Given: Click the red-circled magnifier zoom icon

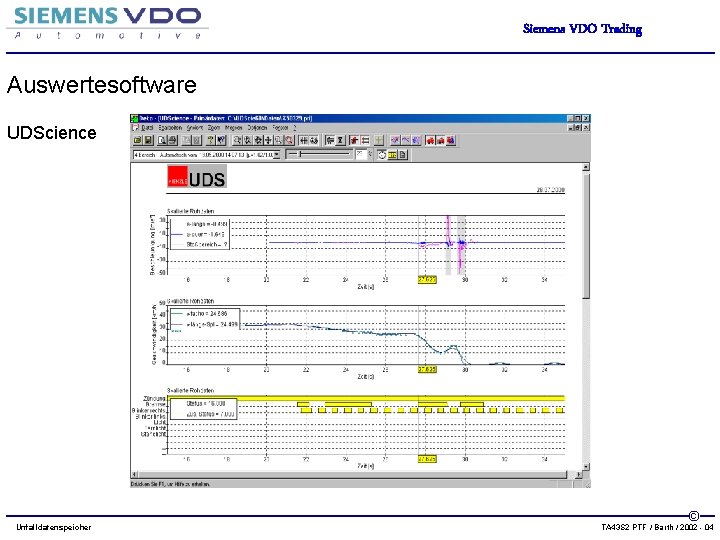Looking at the screenshot, I should pyautogui.click(x=289, y=140).
